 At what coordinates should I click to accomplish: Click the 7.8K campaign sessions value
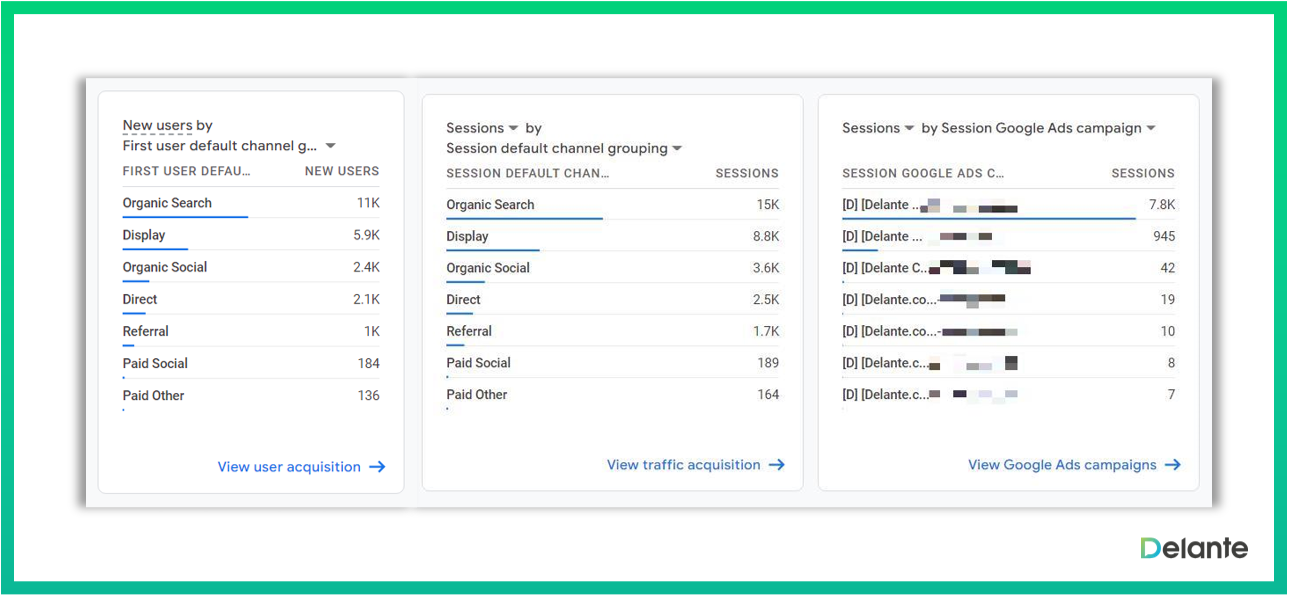pos(1161,204)
